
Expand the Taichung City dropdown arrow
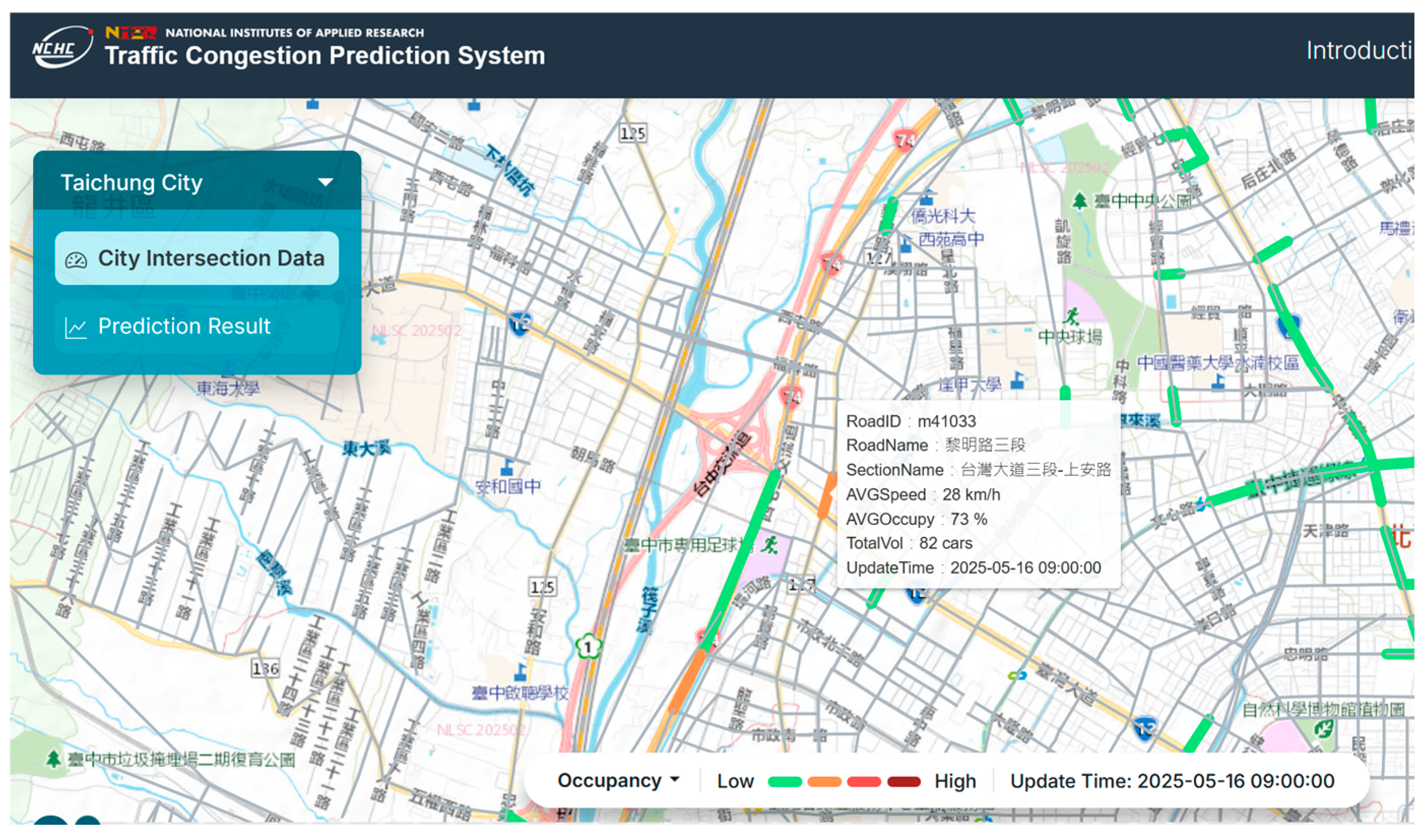tap(325, 182)
